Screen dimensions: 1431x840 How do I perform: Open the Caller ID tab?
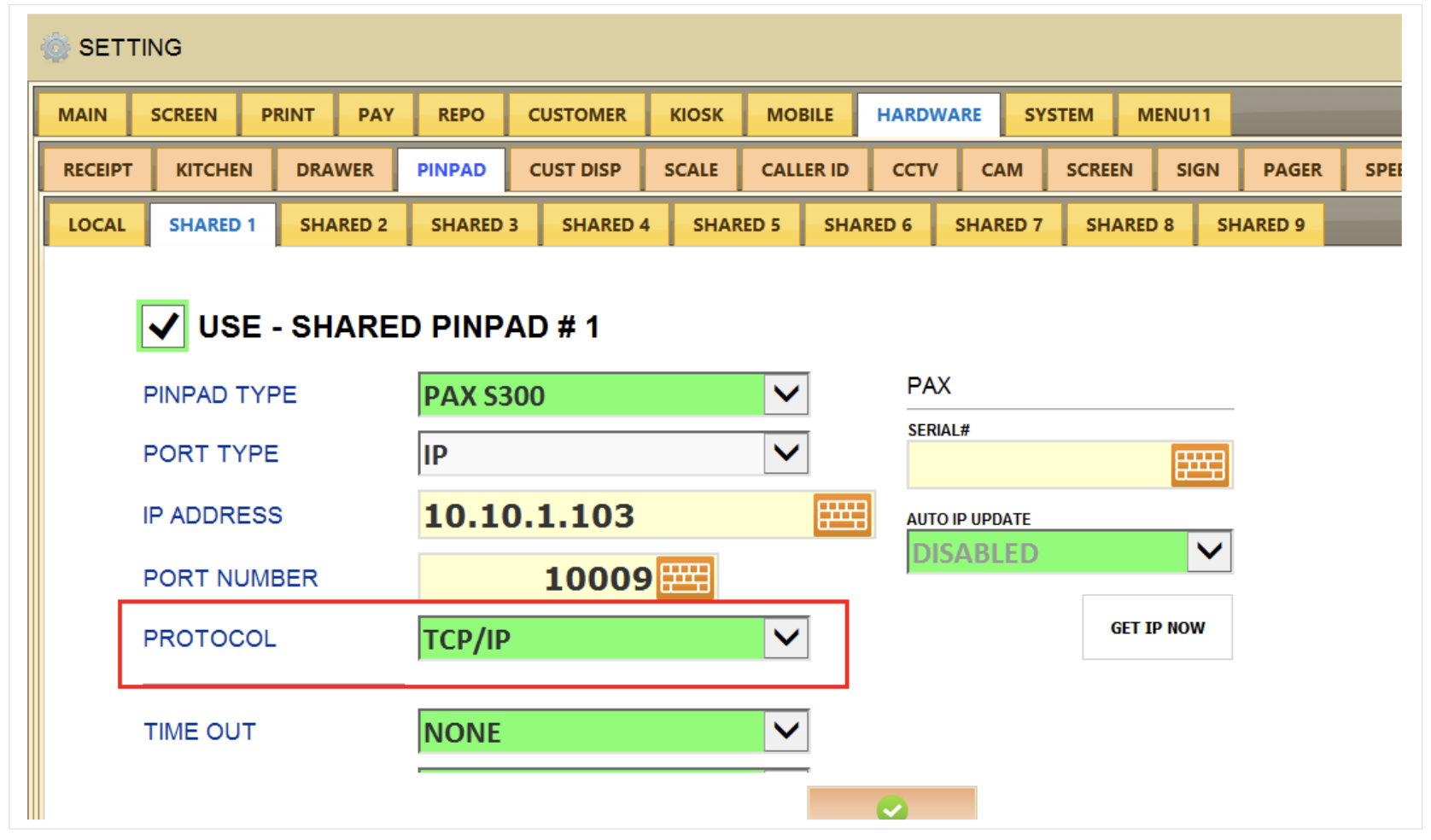tap(804, 170)
